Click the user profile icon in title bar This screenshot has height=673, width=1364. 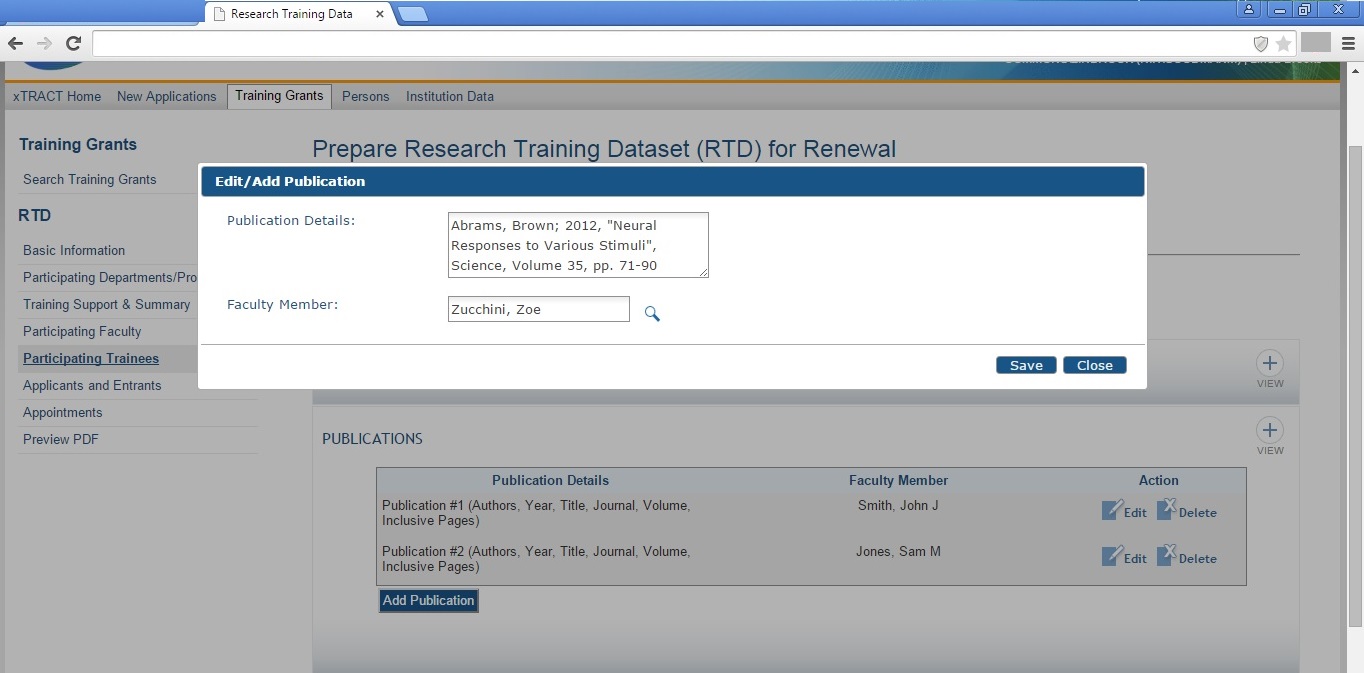[x=1249, y=9]
